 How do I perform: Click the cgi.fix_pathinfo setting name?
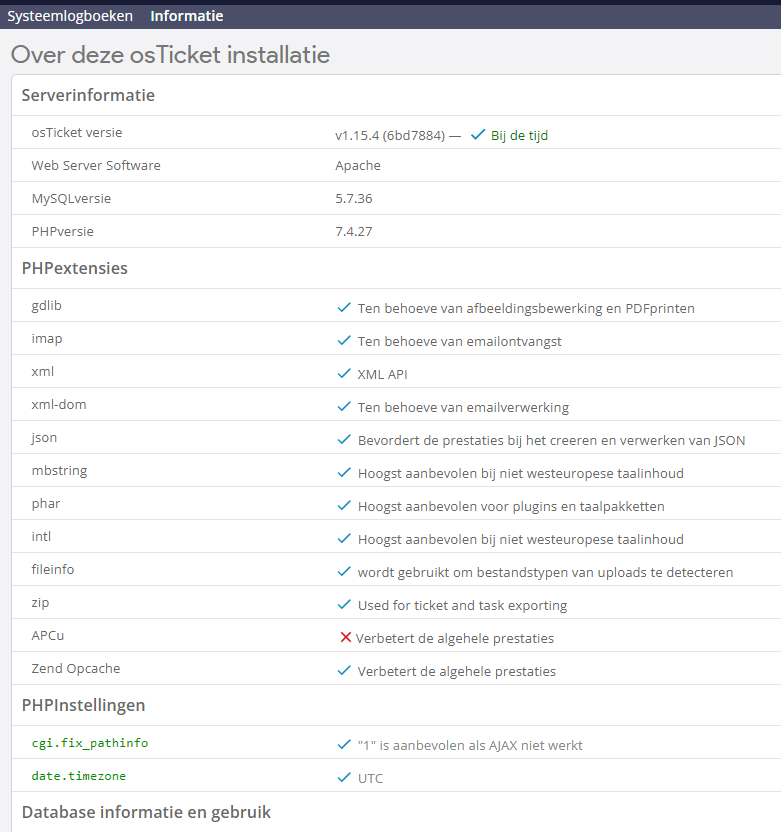90,743
